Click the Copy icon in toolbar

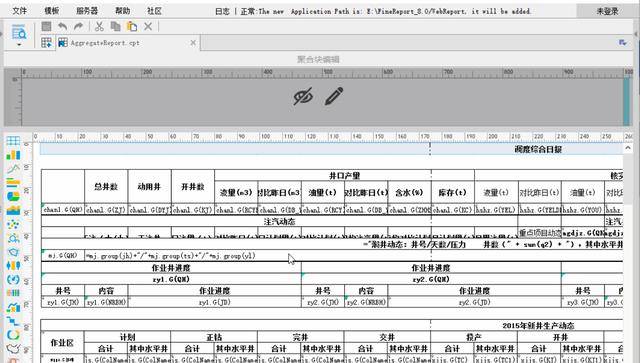(116, 27)
